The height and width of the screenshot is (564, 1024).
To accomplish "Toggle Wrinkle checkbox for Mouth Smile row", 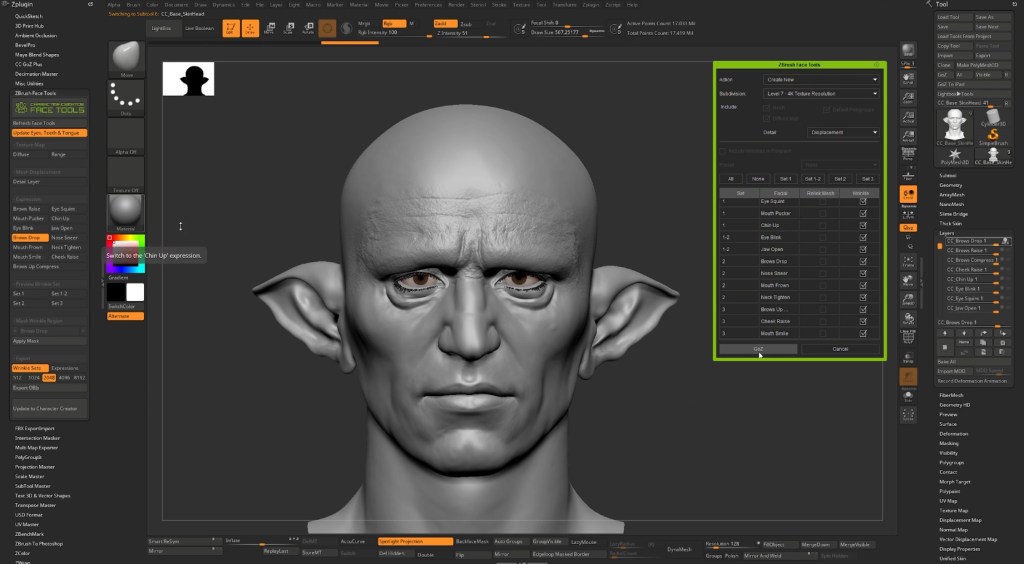I will tap(863, 333).
